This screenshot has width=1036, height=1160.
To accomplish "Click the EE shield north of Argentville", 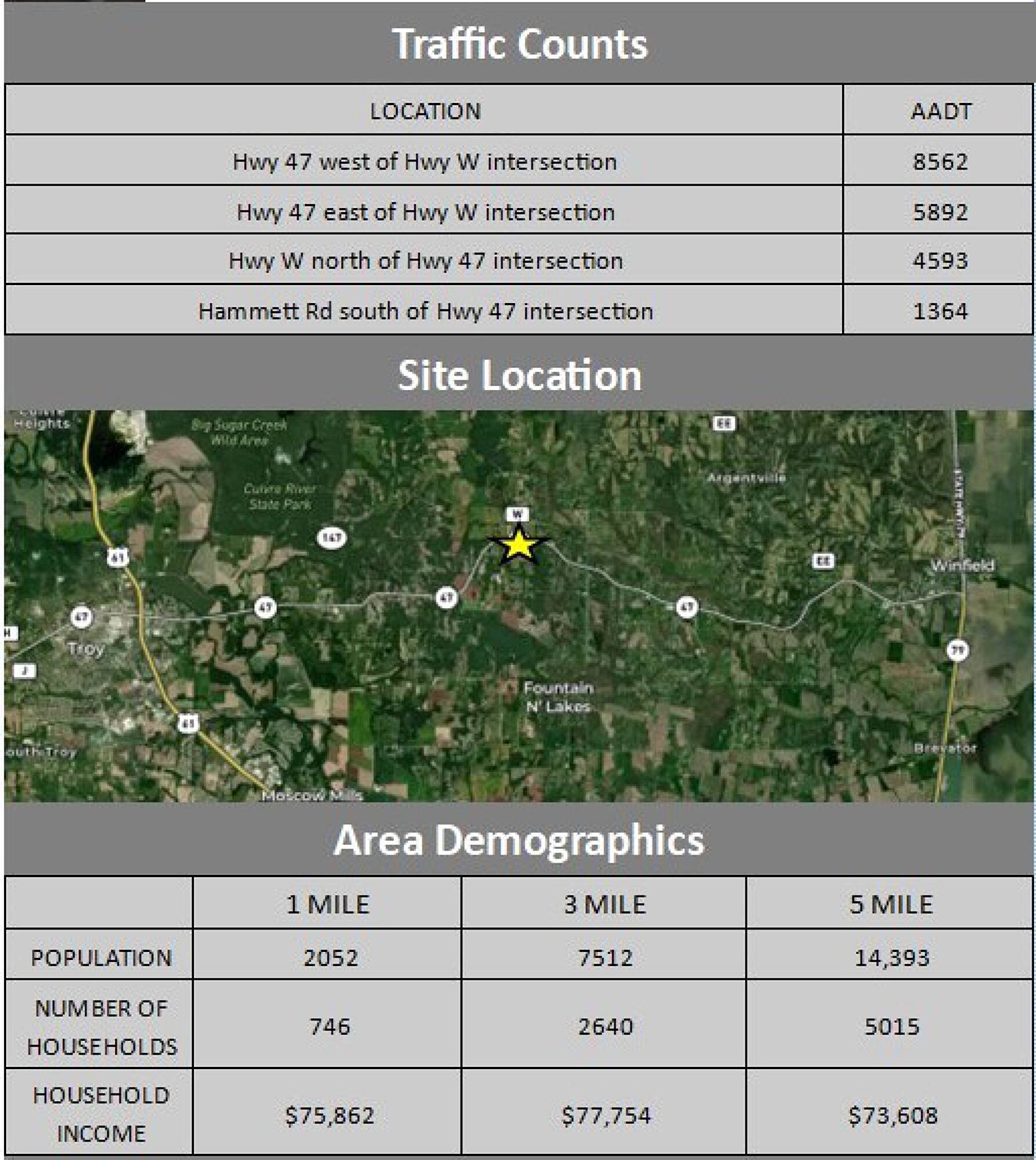I will pos(724,423).
